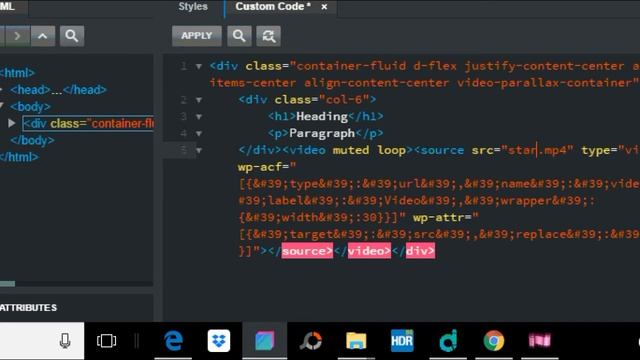
Task: Click the microphone icon in taskbar search
Action: point(64,341)
